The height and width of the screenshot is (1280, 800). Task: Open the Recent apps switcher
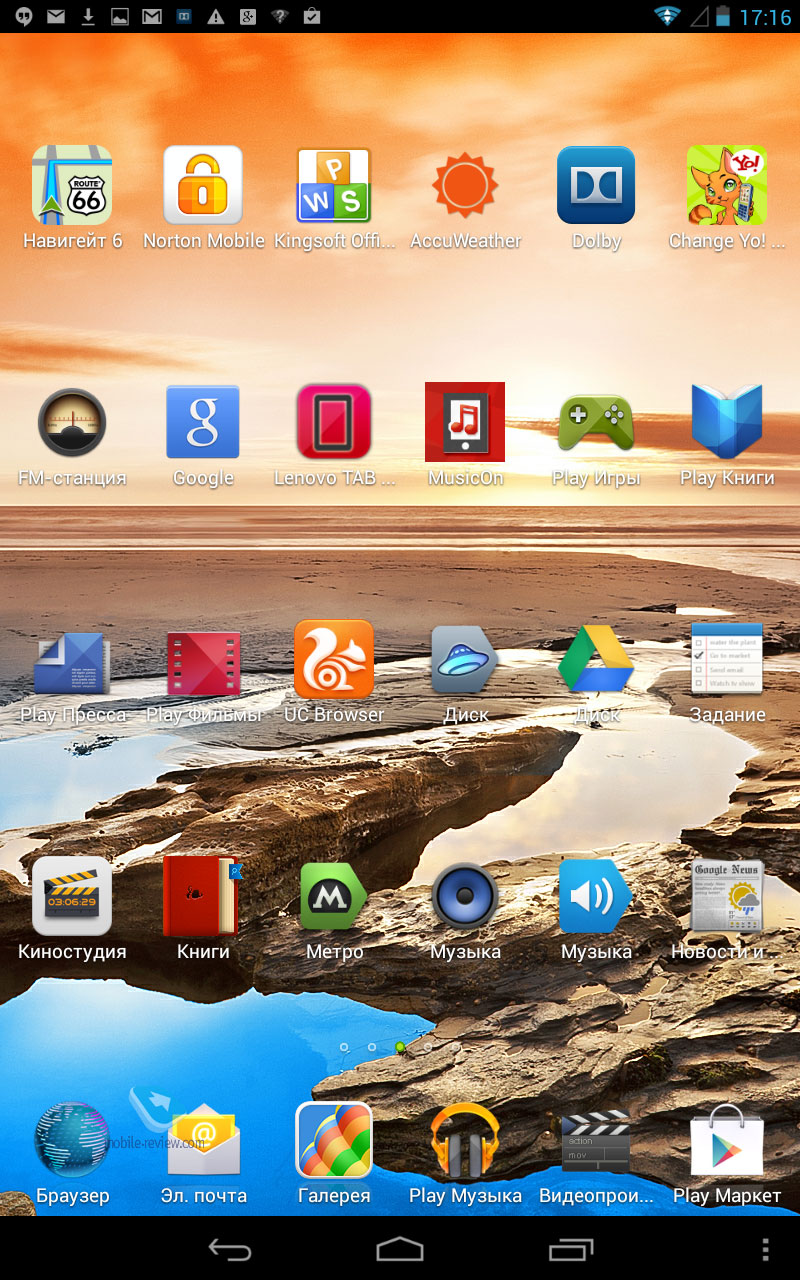[x=571, y=1249]
